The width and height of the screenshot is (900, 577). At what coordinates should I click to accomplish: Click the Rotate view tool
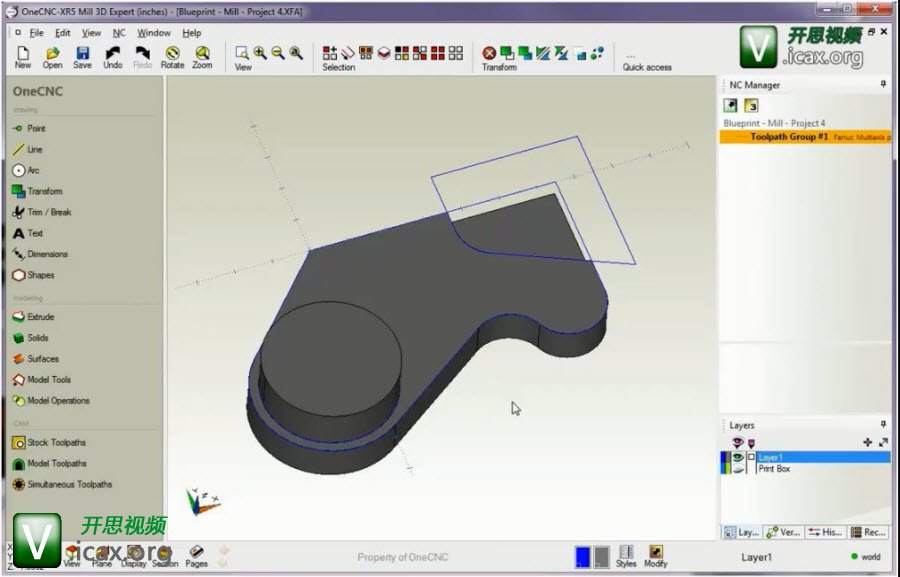[x=172, y=56]
